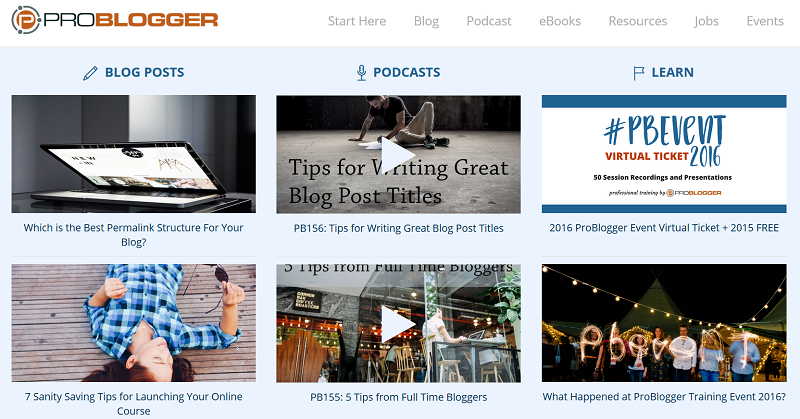Click the laptop thumbnail image
Image resolution: width=800 pixels, height=419 pixels.
tap(134, 154)
